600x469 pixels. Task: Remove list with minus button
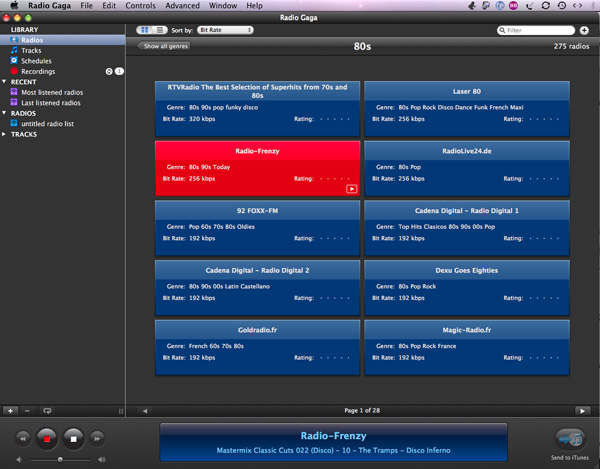(27, 411)
